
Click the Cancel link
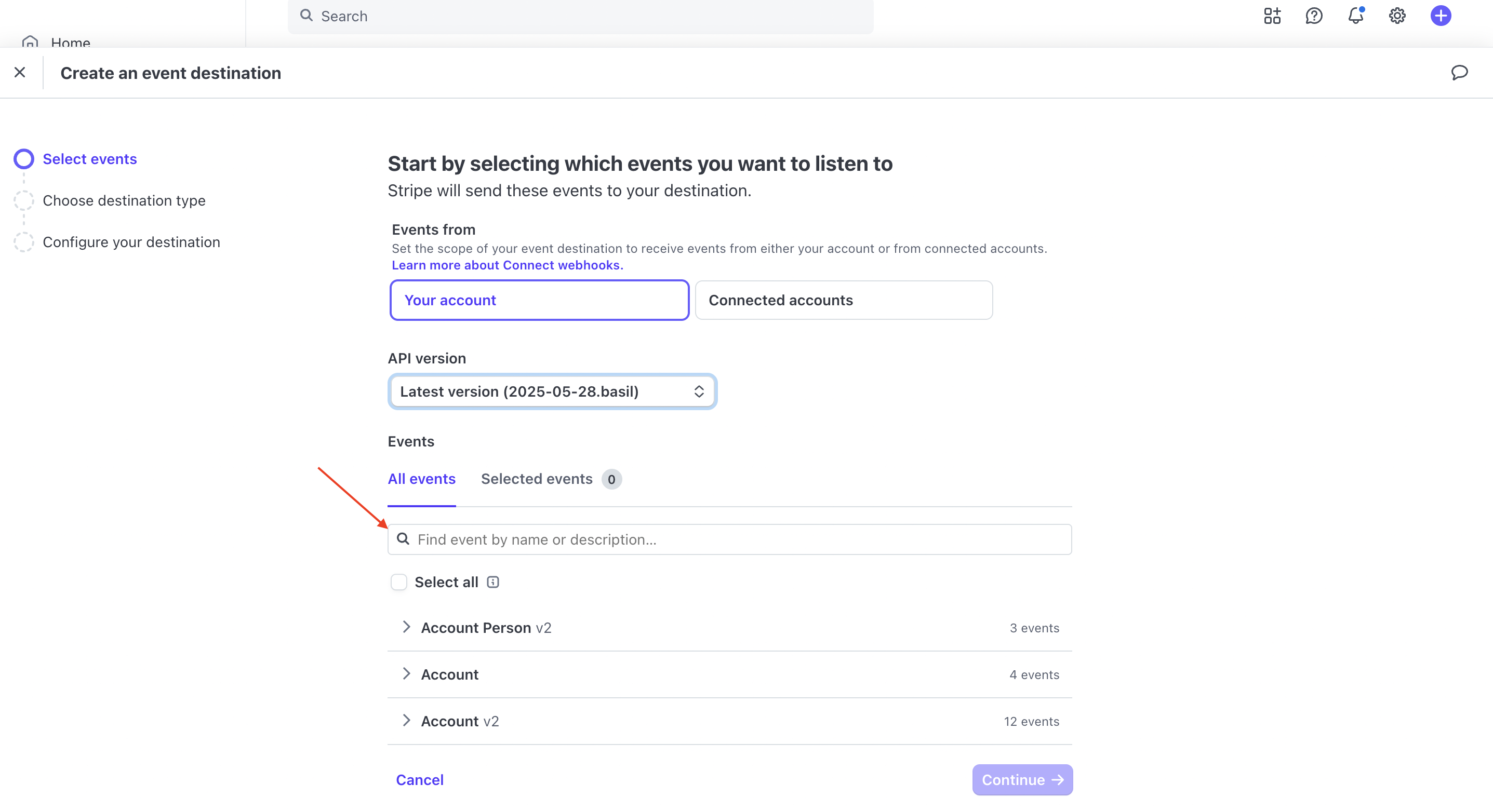[x=420, y=780]
